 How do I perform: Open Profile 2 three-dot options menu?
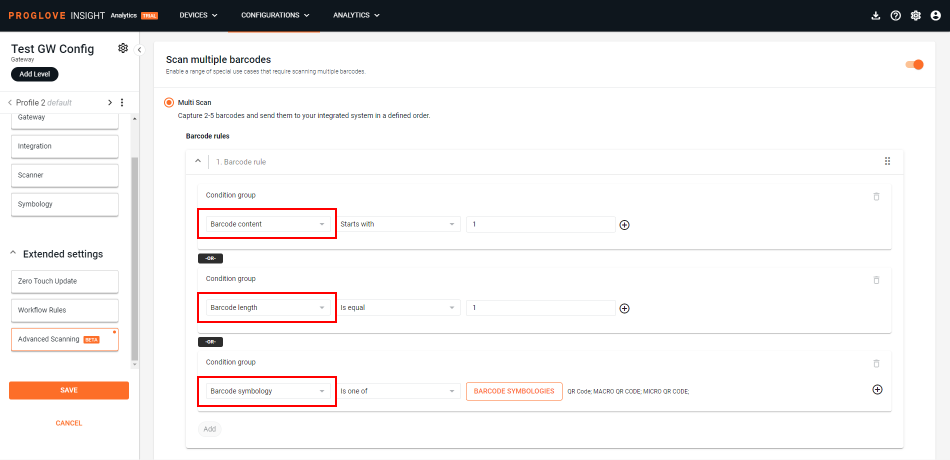[x=122, y=102]
